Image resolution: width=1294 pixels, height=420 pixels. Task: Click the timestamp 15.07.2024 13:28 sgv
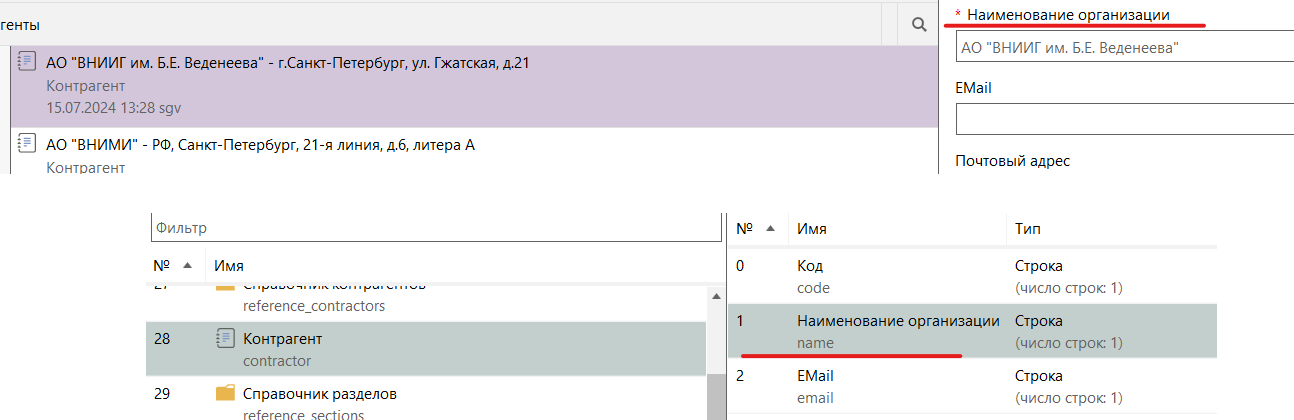[114, 106]
